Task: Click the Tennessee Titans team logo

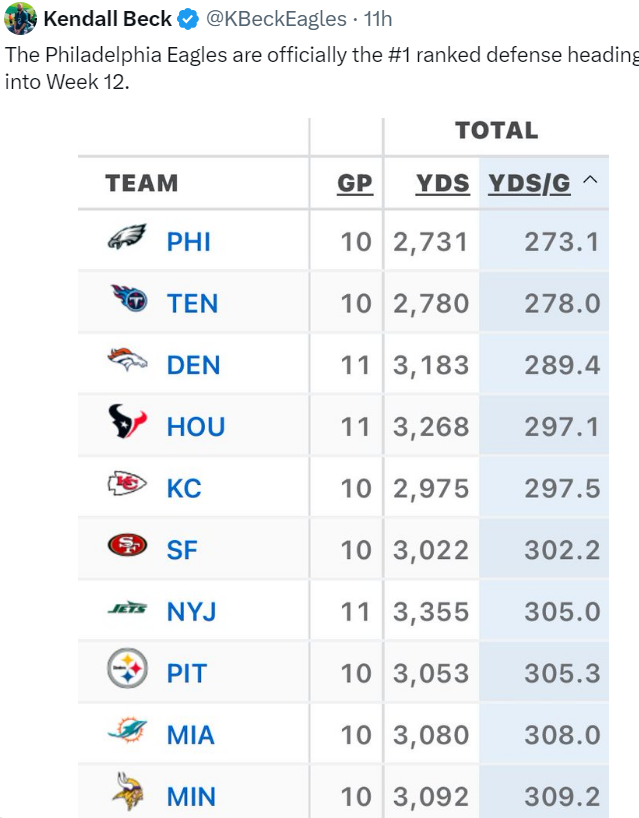Action: pos(128,300)
